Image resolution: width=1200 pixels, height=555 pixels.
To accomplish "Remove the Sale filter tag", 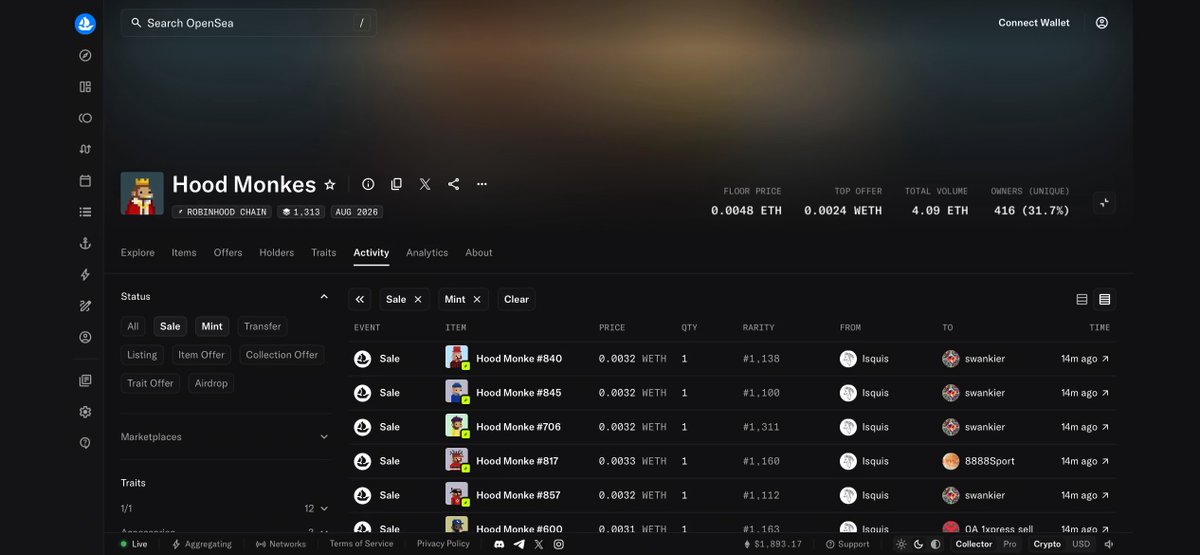I will 418,299.
